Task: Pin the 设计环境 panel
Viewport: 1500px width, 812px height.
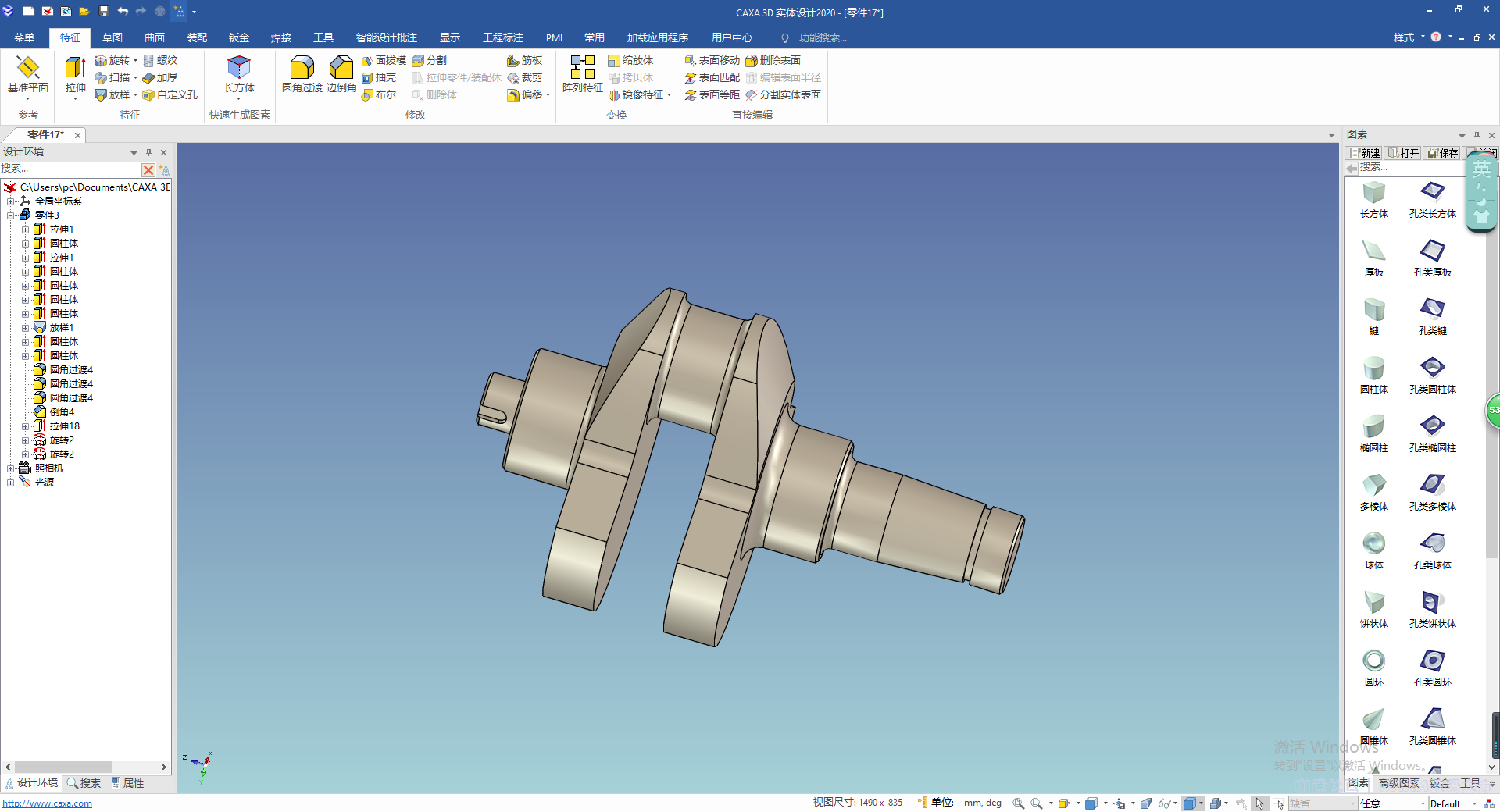Action: coord(148,152)
